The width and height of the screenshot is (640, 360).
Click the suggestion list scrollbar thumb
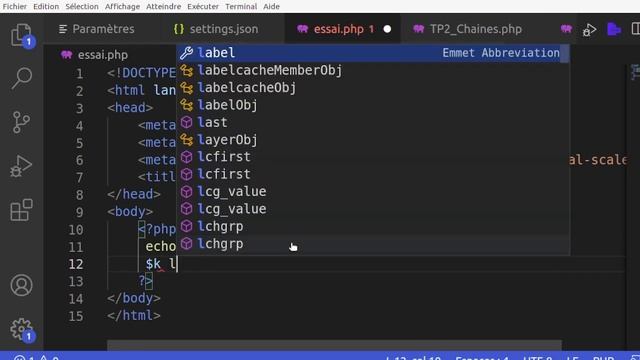click(x=565, y=54)
